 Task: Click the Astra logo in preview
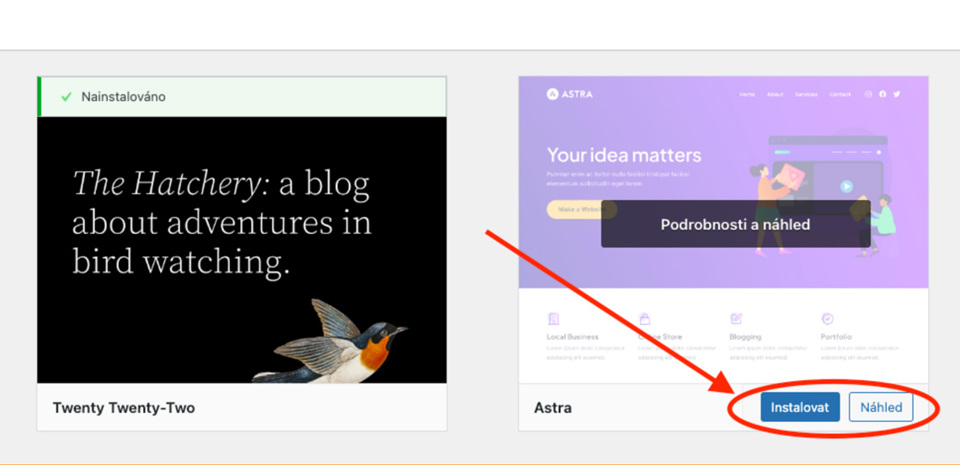[x=569, y=94]
